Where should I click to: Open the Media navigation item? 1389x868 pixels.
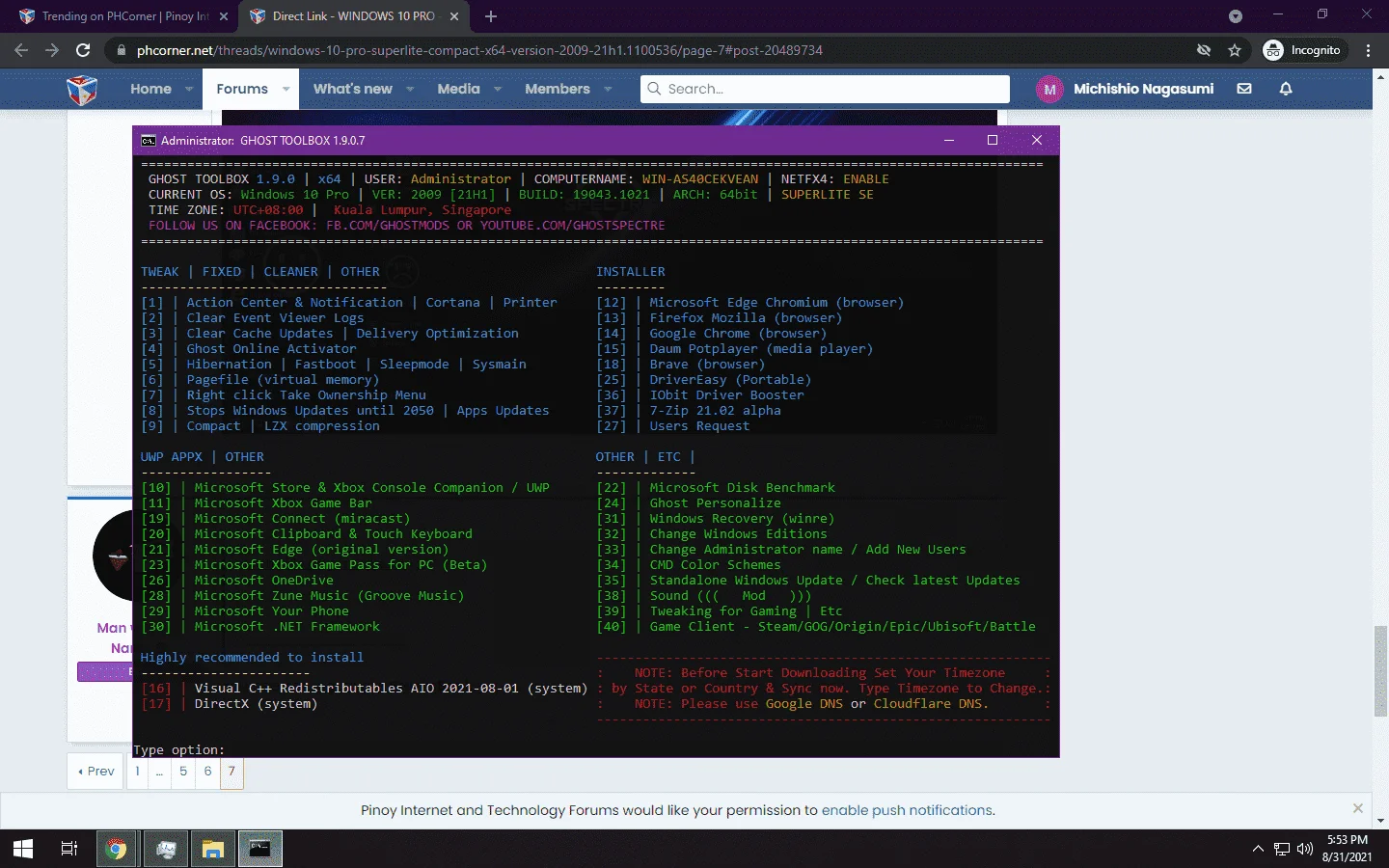pos(458,89)
